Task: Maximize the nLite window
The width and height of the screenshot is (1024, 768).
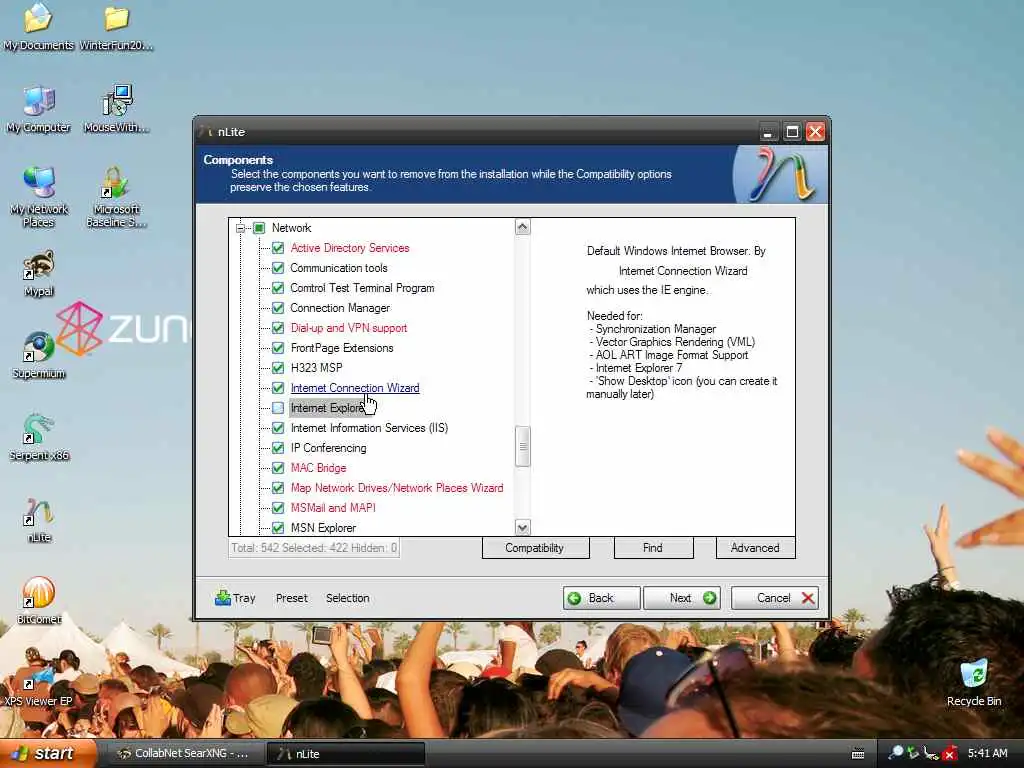Action: coord(792,132)
